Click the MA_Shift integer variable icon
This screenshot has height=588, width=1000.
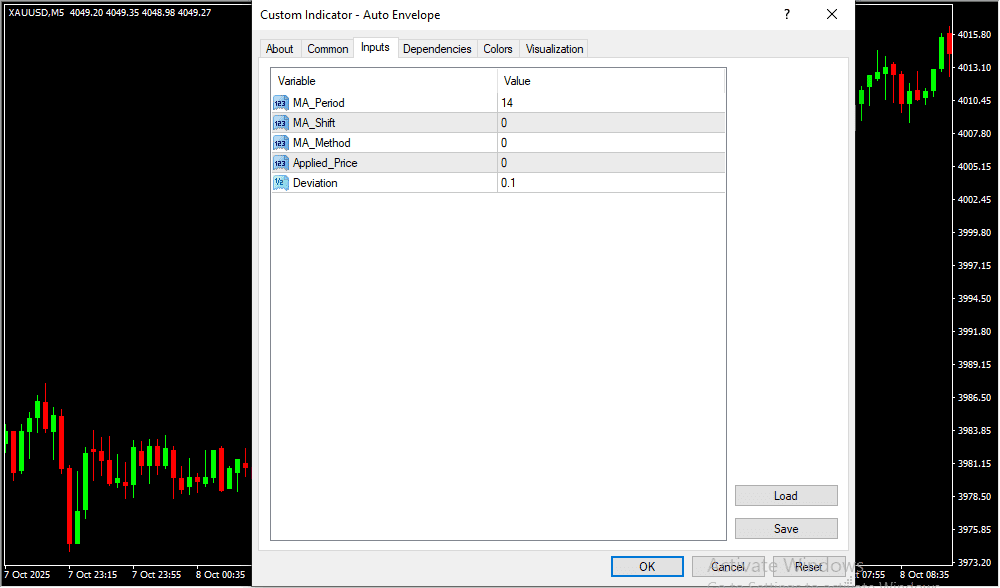point(280,123)
